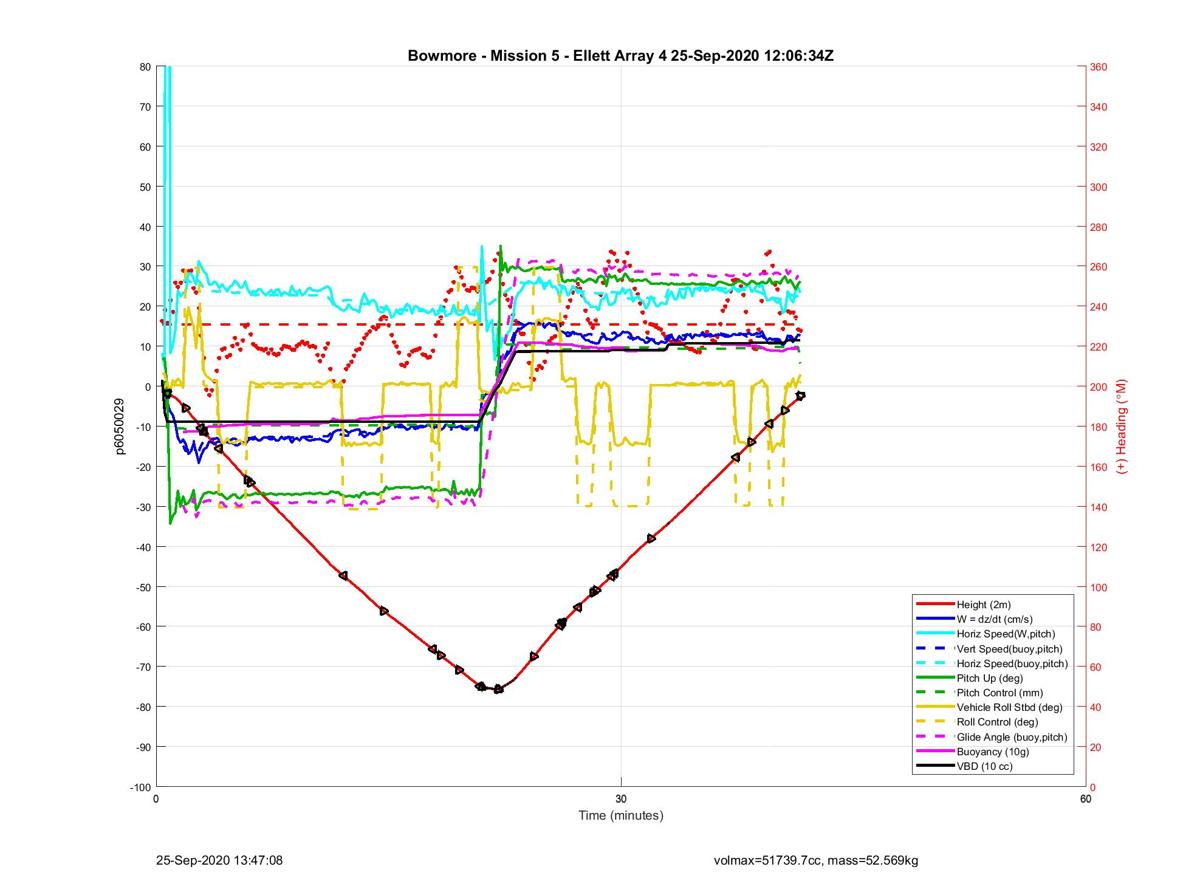Click the 340 heading-axis tick label

click(1100, 107)
